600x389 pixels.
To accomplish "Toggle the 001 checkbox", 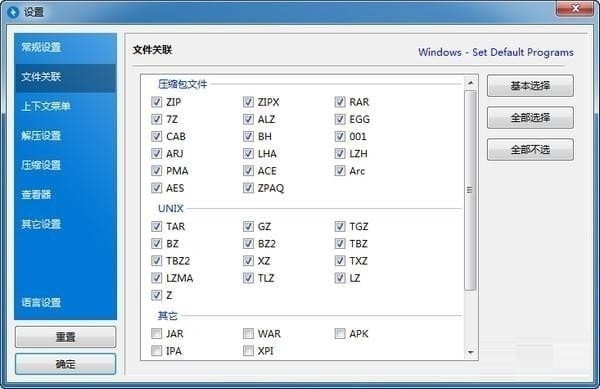I will click(x=340, y=137).
